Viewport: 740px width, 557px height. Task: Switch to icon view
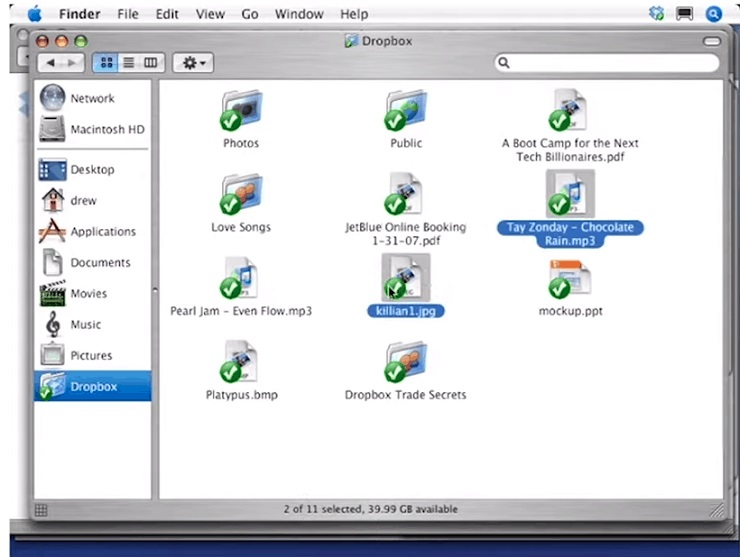[x=106, y=63]
